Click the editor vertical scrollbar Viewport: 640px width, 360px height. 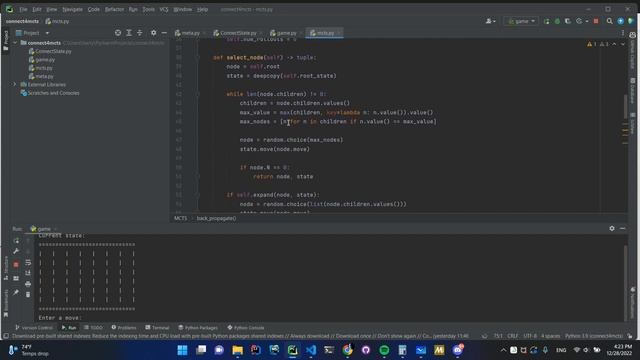[x=625, y=106]
